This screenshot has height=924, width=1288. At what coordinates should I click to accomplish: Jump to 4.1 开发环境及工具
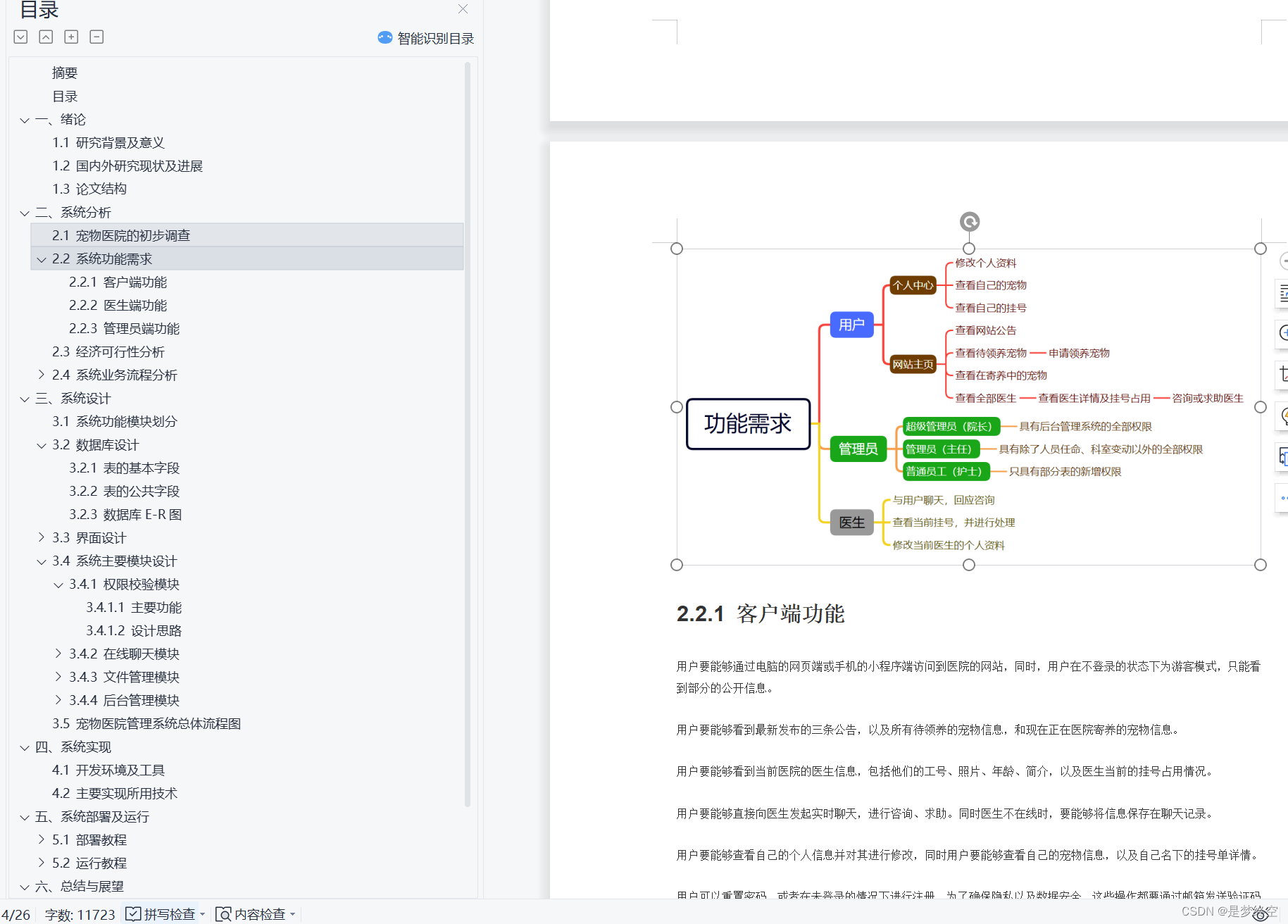(x=108, y=770)
